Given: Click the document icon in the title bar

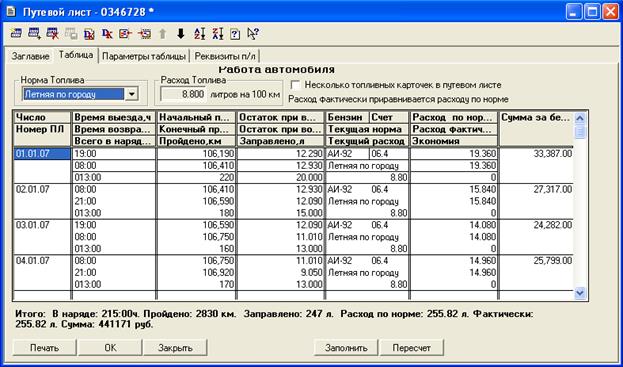Looking at the screenshot, I should (11, 12).
